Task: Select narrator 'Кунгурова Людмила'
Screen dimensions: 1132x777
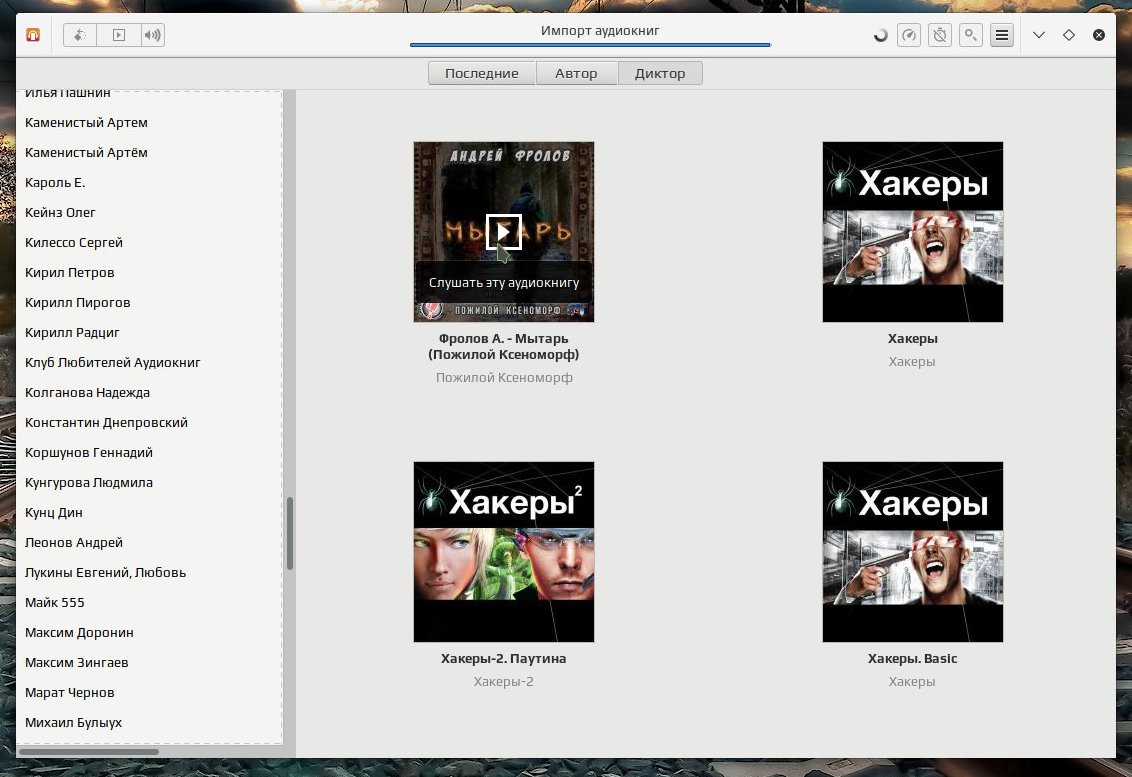Action: [x=149, y=482]
